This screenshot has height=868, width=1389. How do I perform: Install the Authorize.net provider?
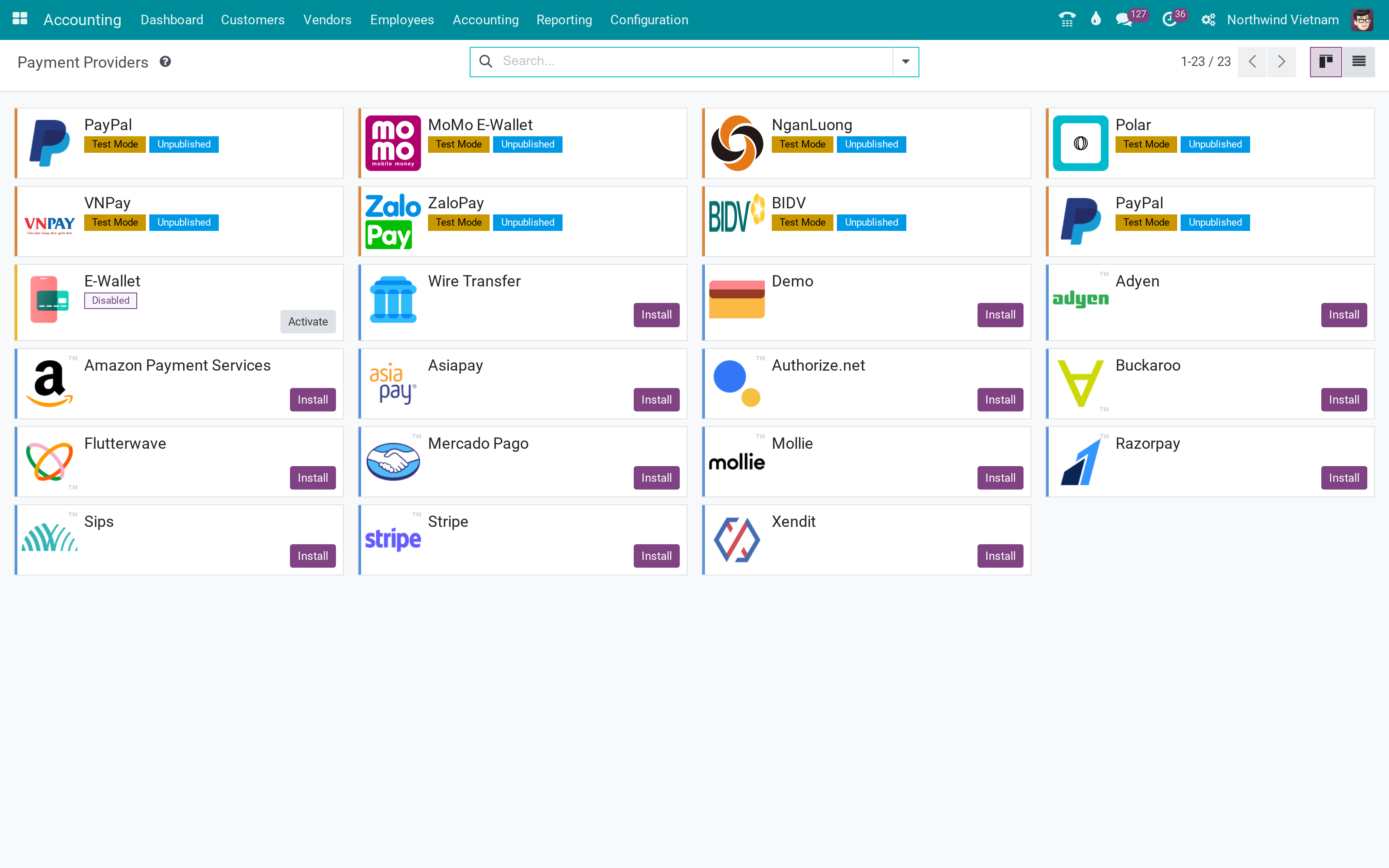click(1001, 400)
